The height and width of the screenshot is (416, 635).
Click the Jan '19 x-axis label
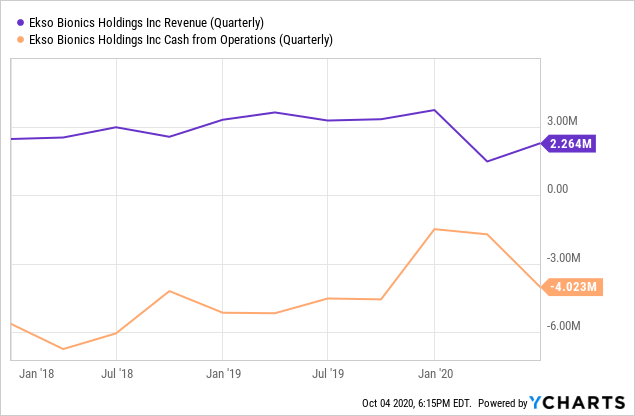tap(223, 373)
